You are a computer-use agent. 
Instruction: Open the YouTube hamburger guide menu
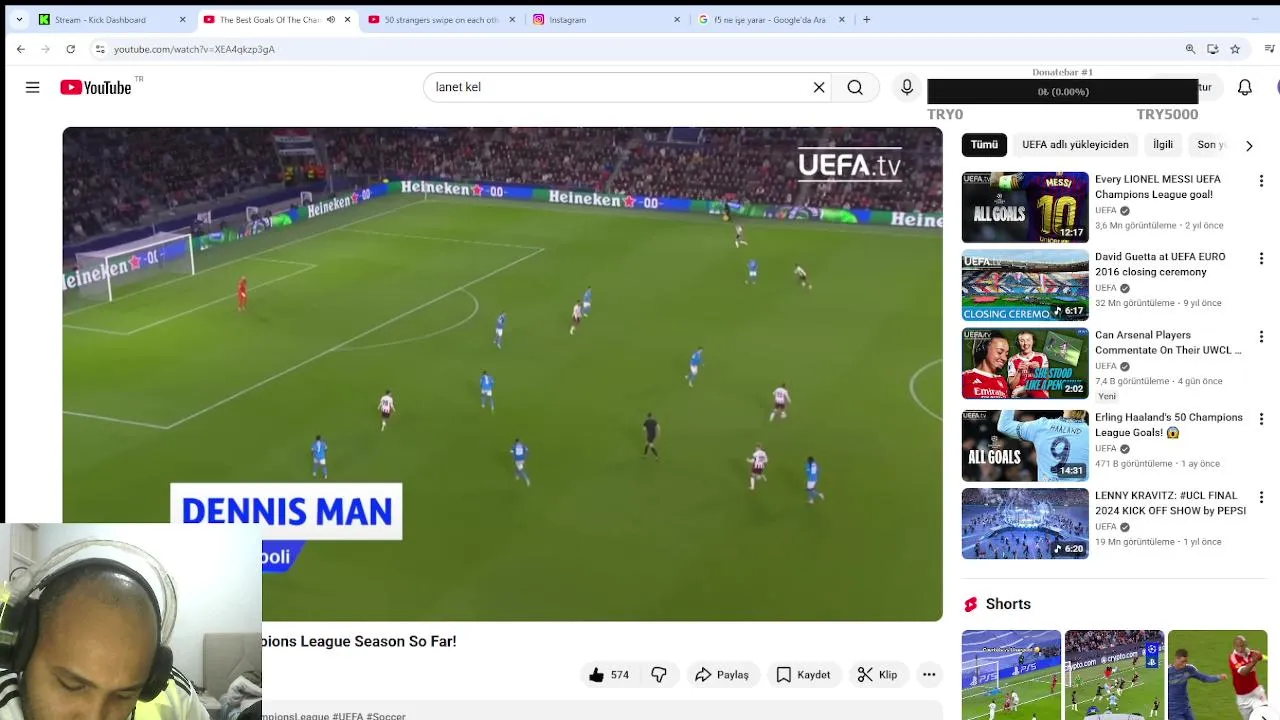pyautogui.click(x=32, y=88)
